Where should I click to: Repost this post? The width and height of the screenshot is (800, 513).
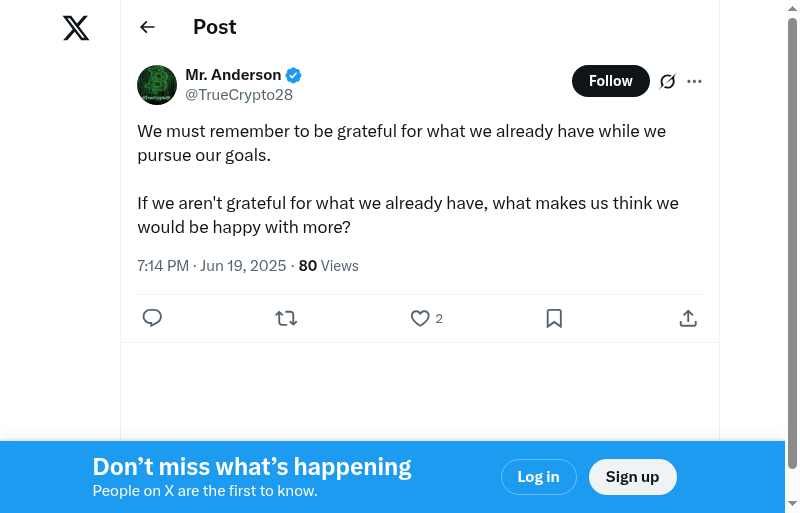(x=286, y=318)
